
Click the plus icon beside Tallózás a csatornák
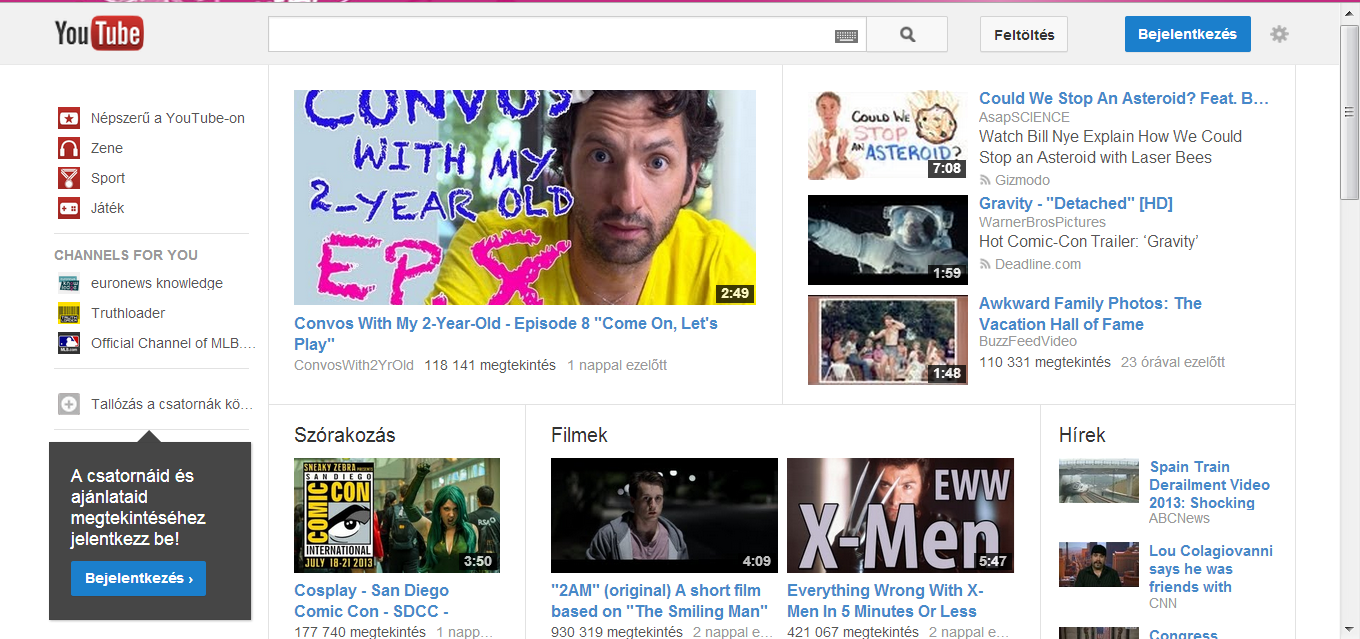(x=69, y=404)
